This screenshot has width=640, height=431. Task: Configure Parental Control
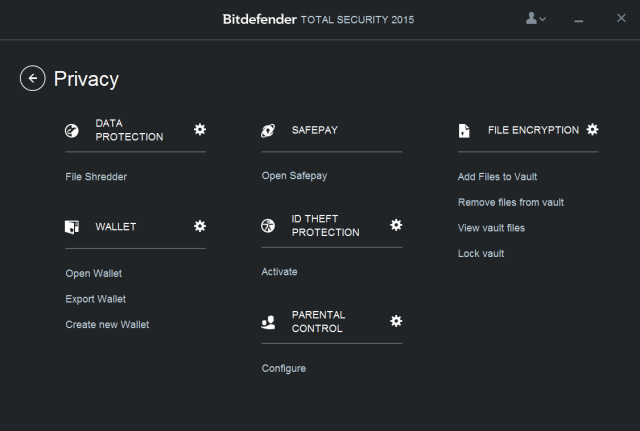point(284,369)
